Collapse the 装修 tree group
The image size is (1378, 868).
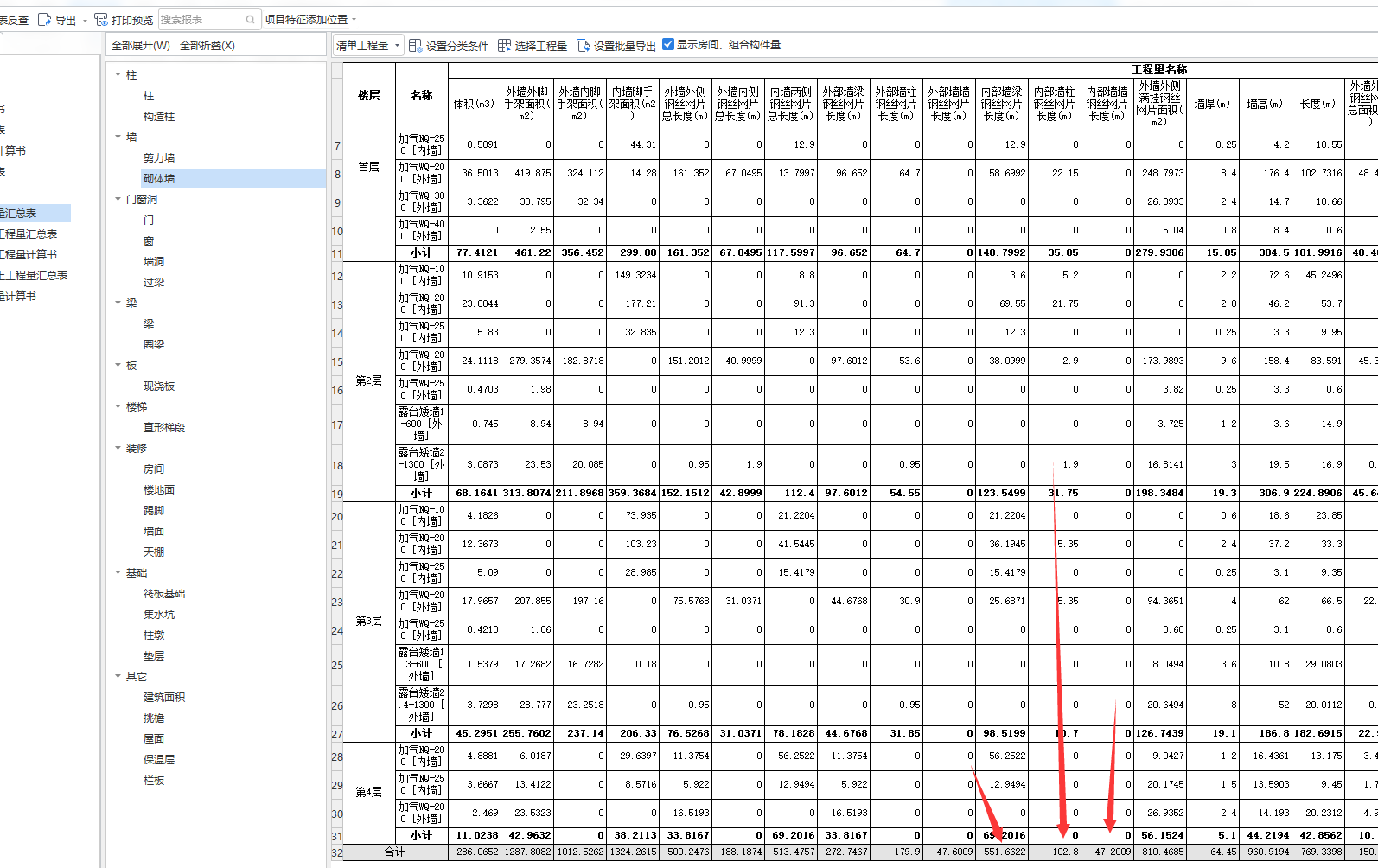tap(118, 448)
